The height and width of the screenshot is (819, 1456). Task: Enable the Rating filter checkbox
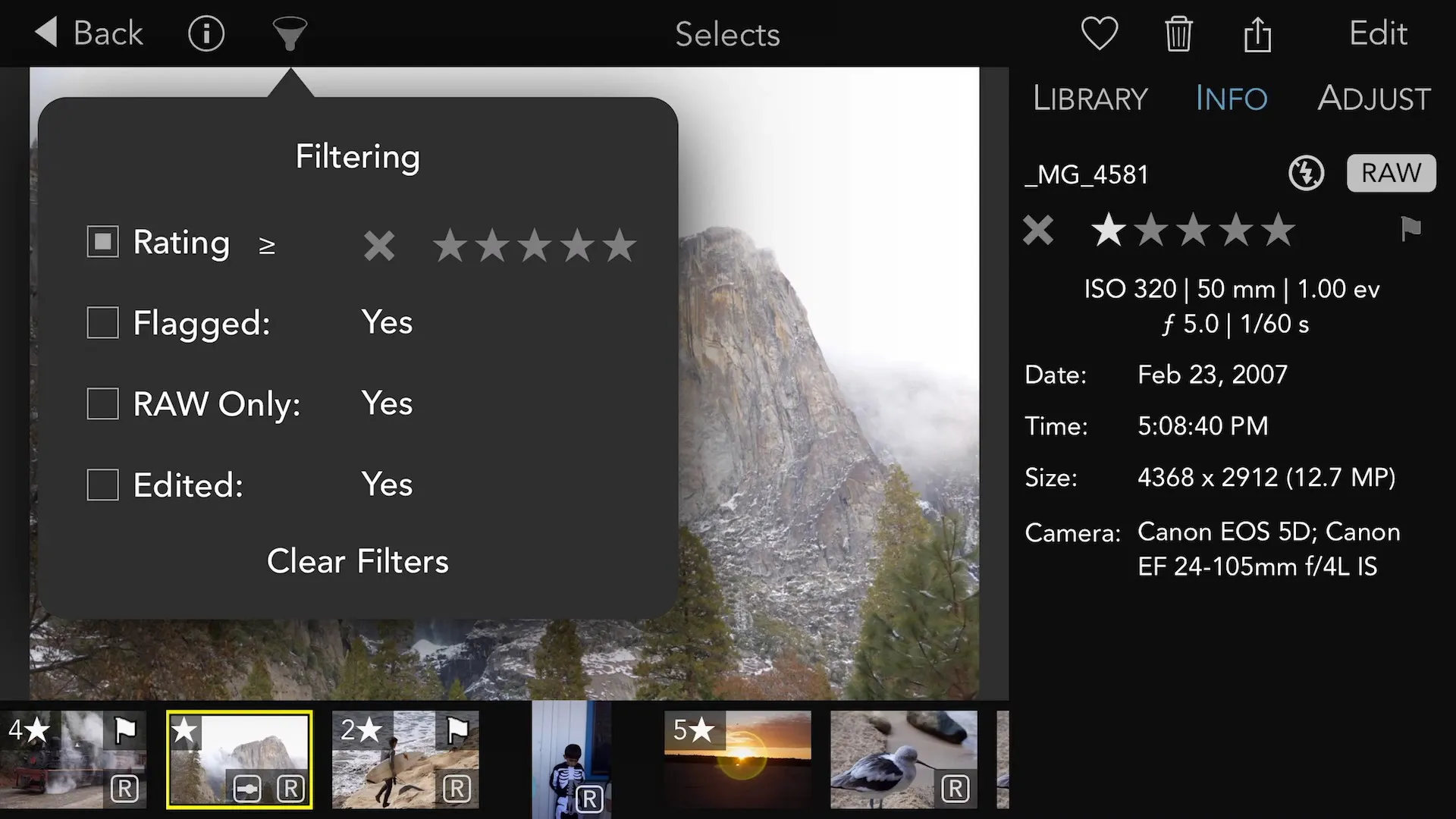(102, 241)
